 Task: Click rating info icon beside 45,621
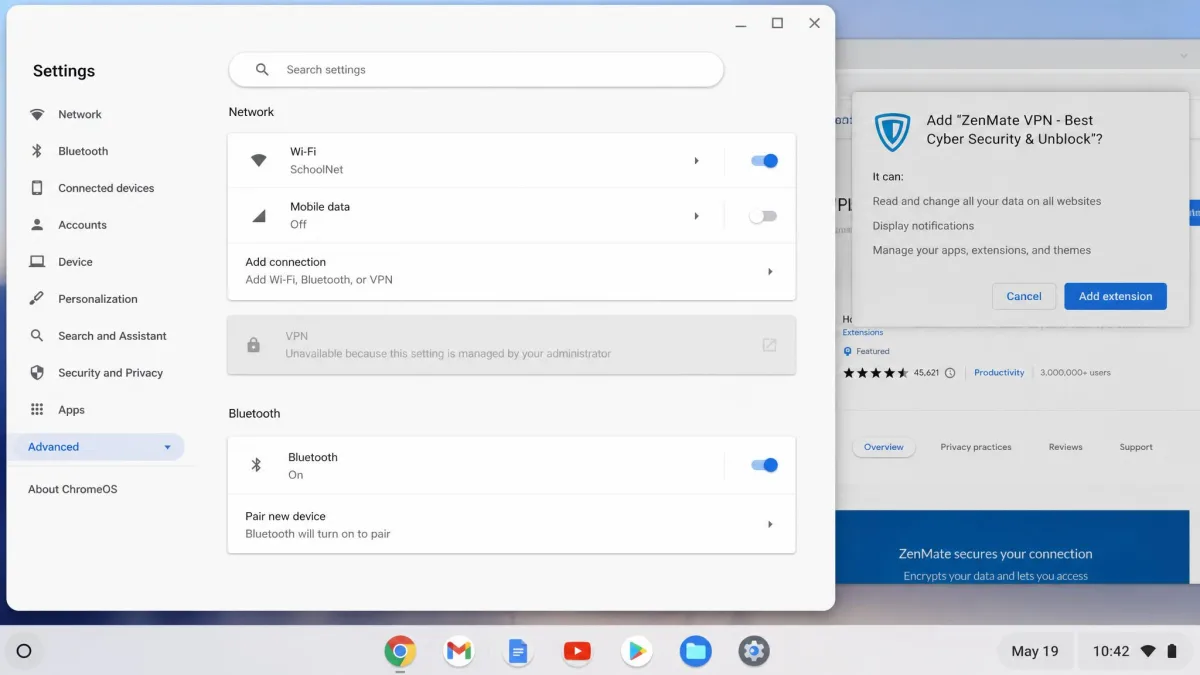pos(950,373)
